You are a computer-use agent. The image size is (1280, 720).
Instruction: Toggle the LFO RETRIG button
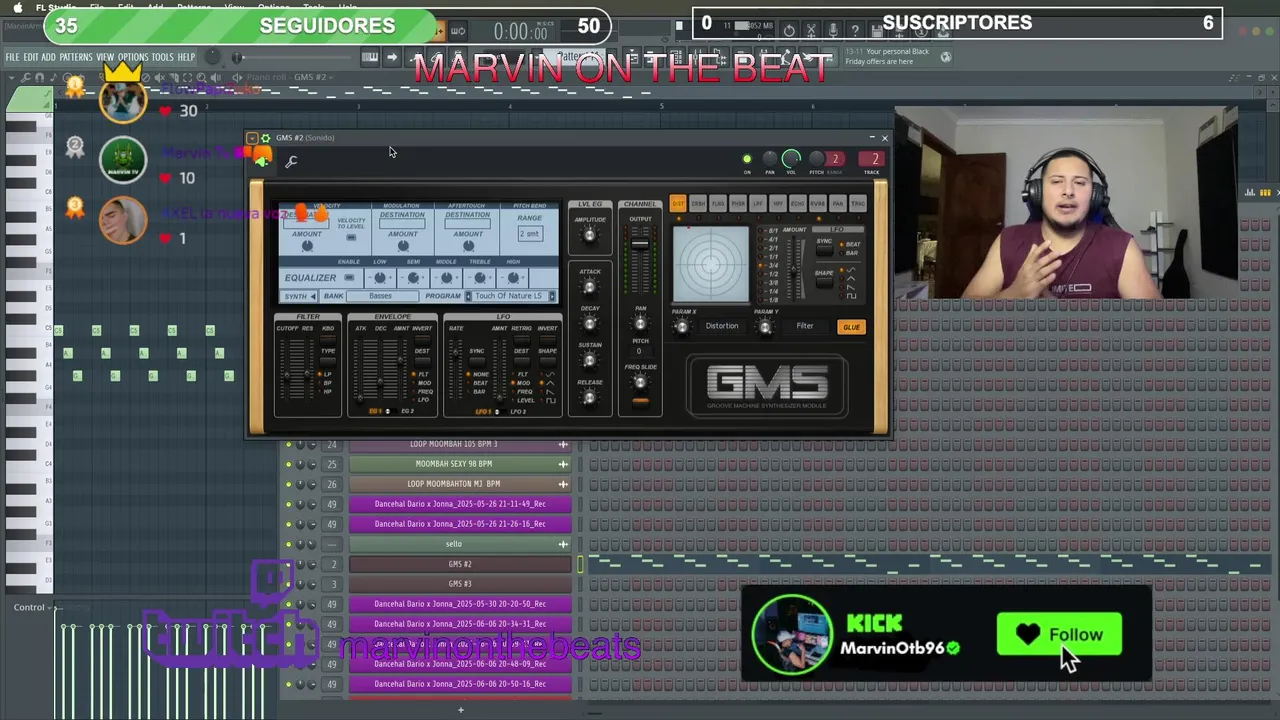[522, 340]
